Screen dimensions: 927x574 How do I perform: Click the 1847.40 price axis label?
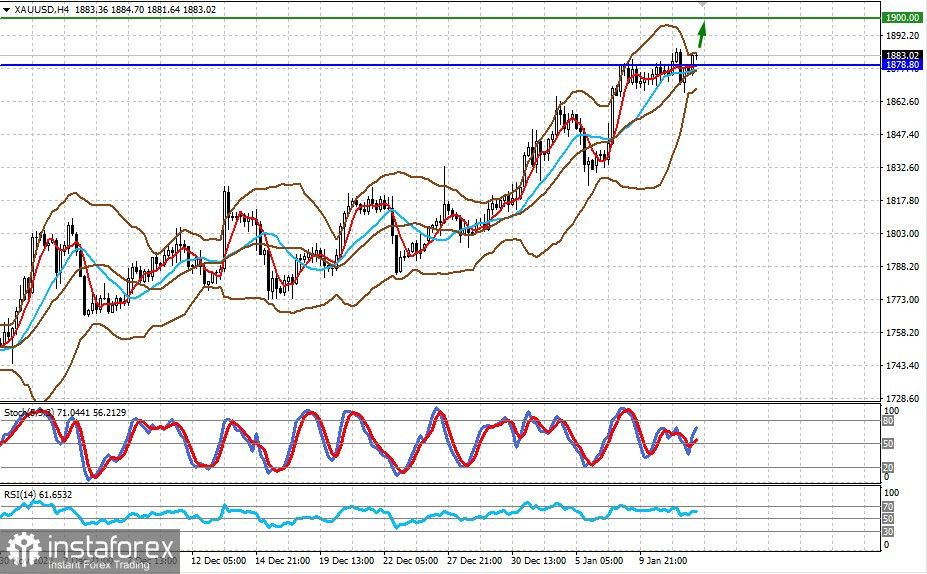tap(902, 135)
